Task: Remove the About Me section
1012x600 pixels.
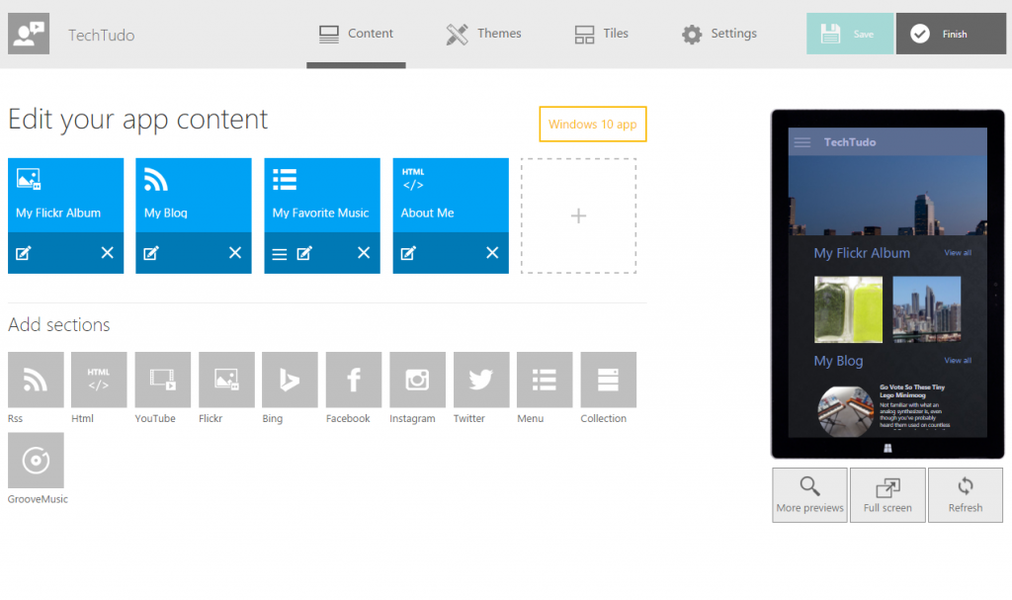Action: (x=492, y=253)
